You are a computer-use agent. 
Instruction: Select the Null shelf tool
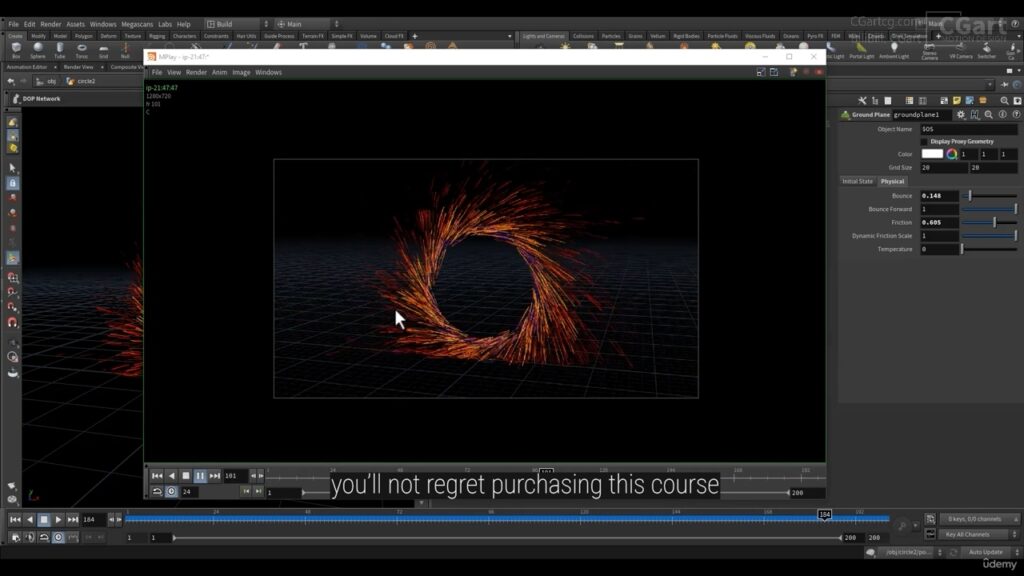[125, 50]
